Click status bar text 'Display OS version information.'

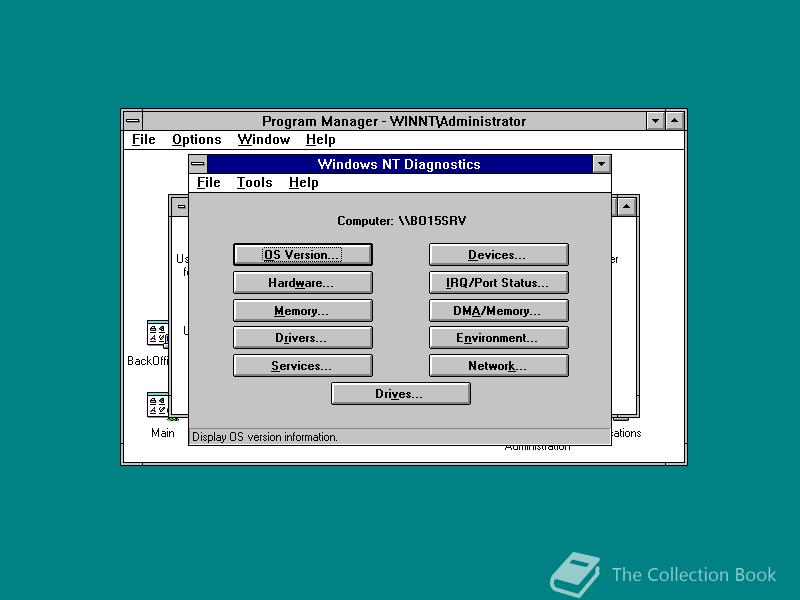(265, 437)
